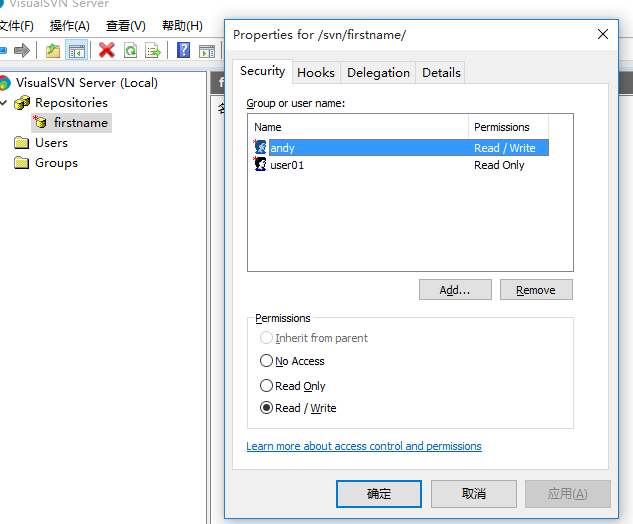The height and width of the screenshot is (524, 633).
Task: Select the No Access radio button
Action: click(266, 360)
